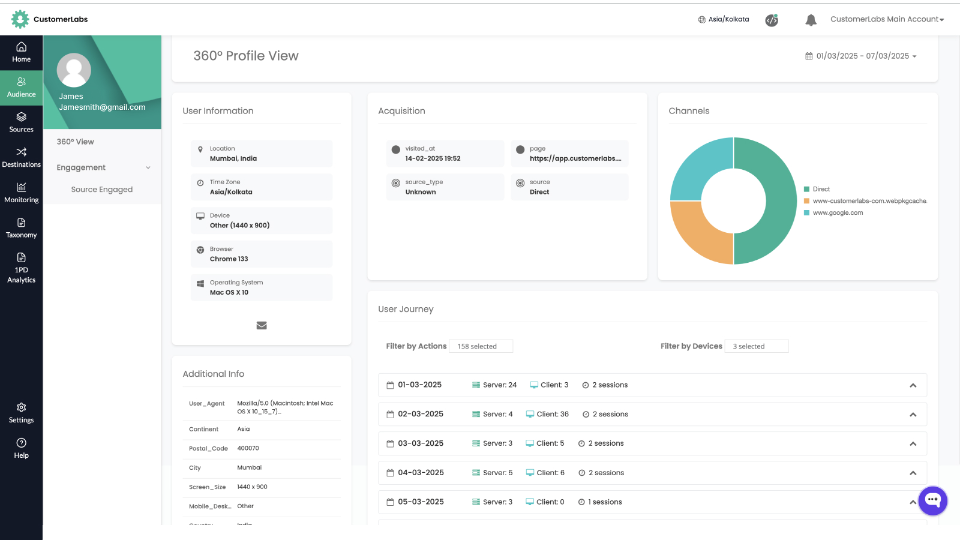The width and height of the screenshot is (960, 540).
Task: Click the green Direct segment of donut chart
Action: click(x=780, y=201)
